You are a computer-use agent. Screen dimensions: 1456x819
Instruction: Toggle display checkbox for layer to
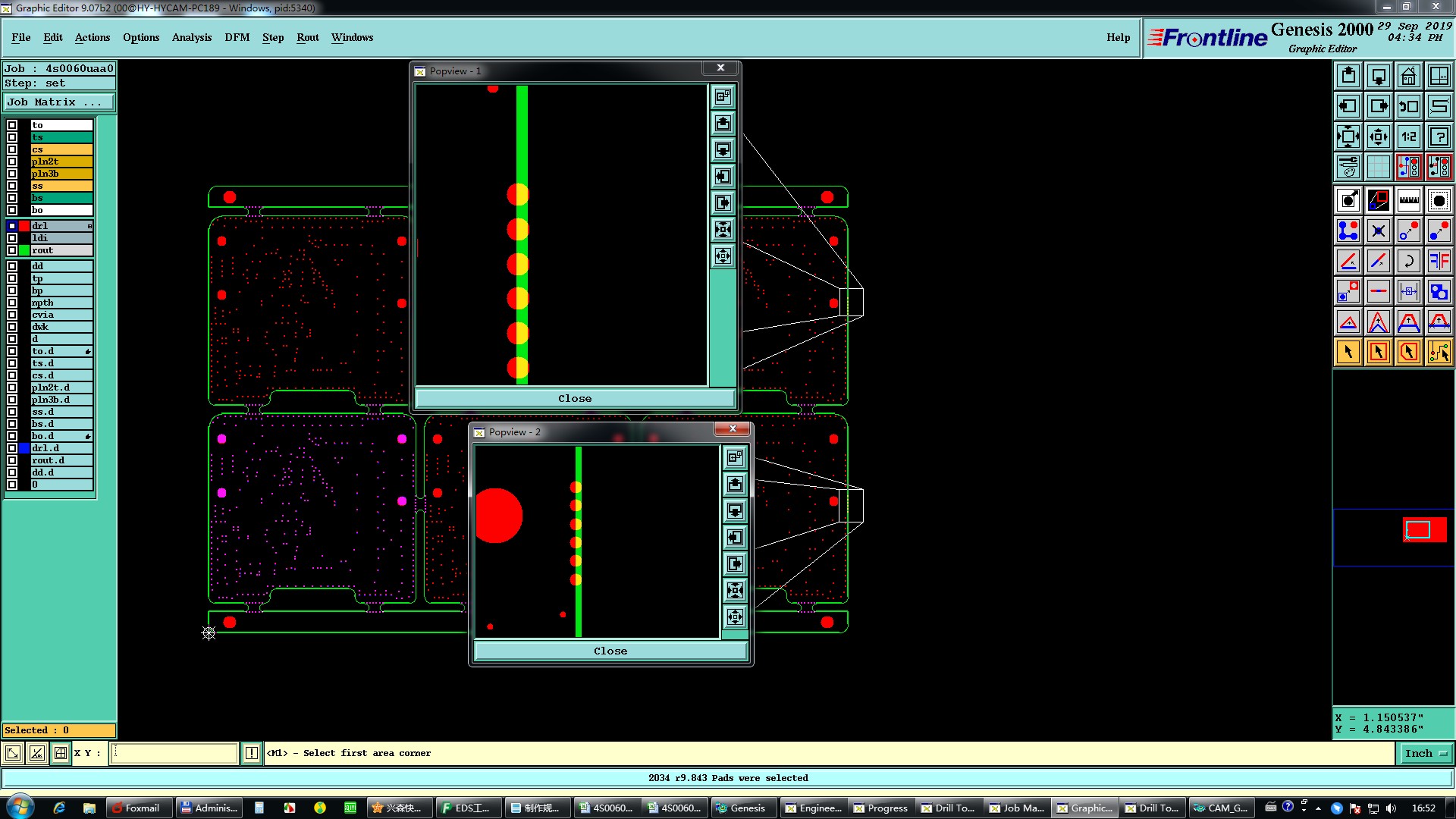12,125
